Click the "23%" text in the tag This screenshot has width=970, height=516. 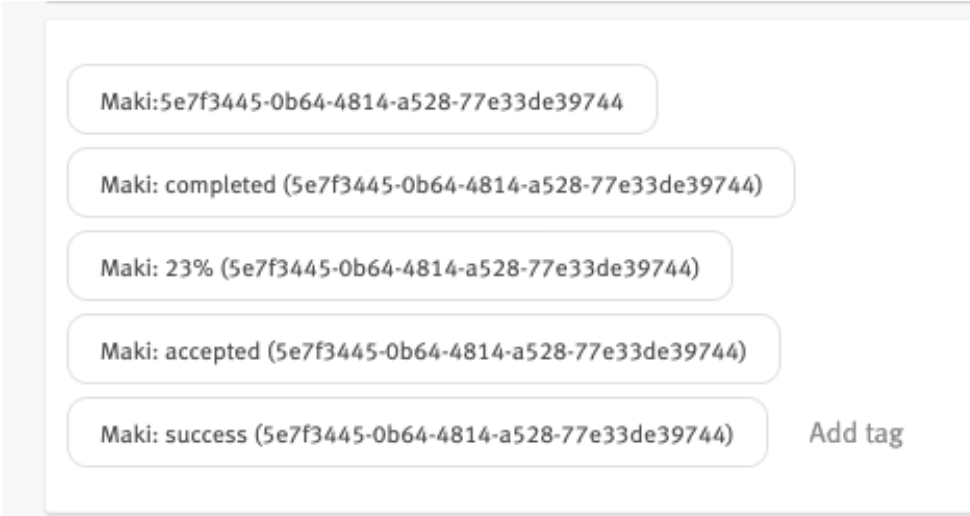(x=189, y=268)
